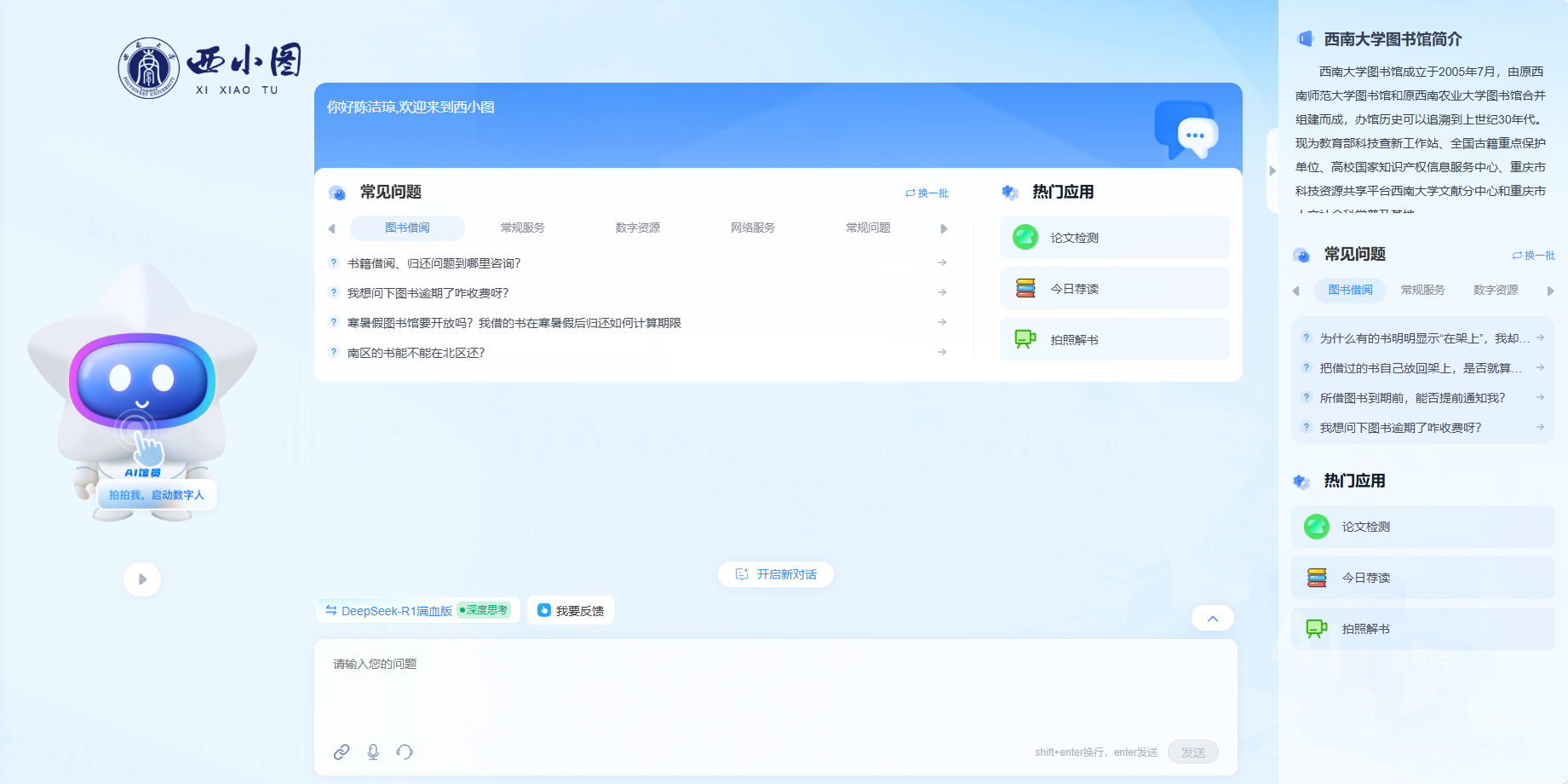Start a new chat via 开启新对话

(775, 574)
